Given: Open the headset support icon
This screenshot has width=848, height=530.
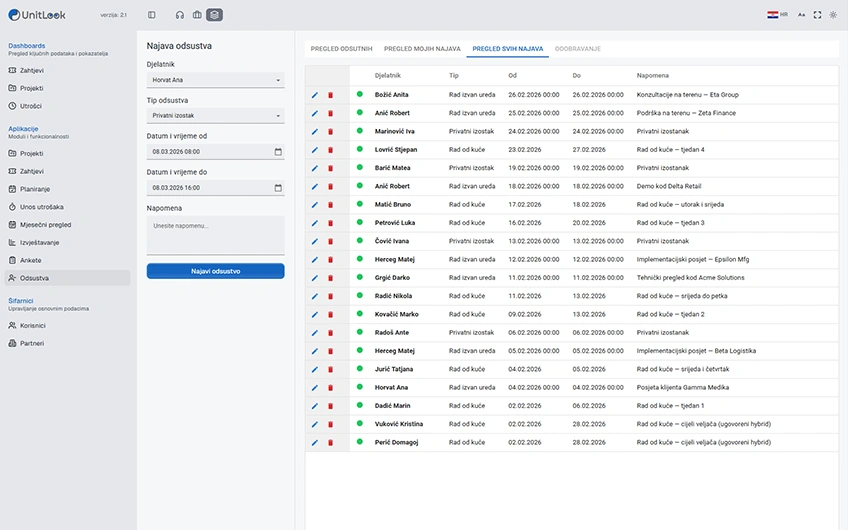Looking at the screenshot, I should point(180,15).
